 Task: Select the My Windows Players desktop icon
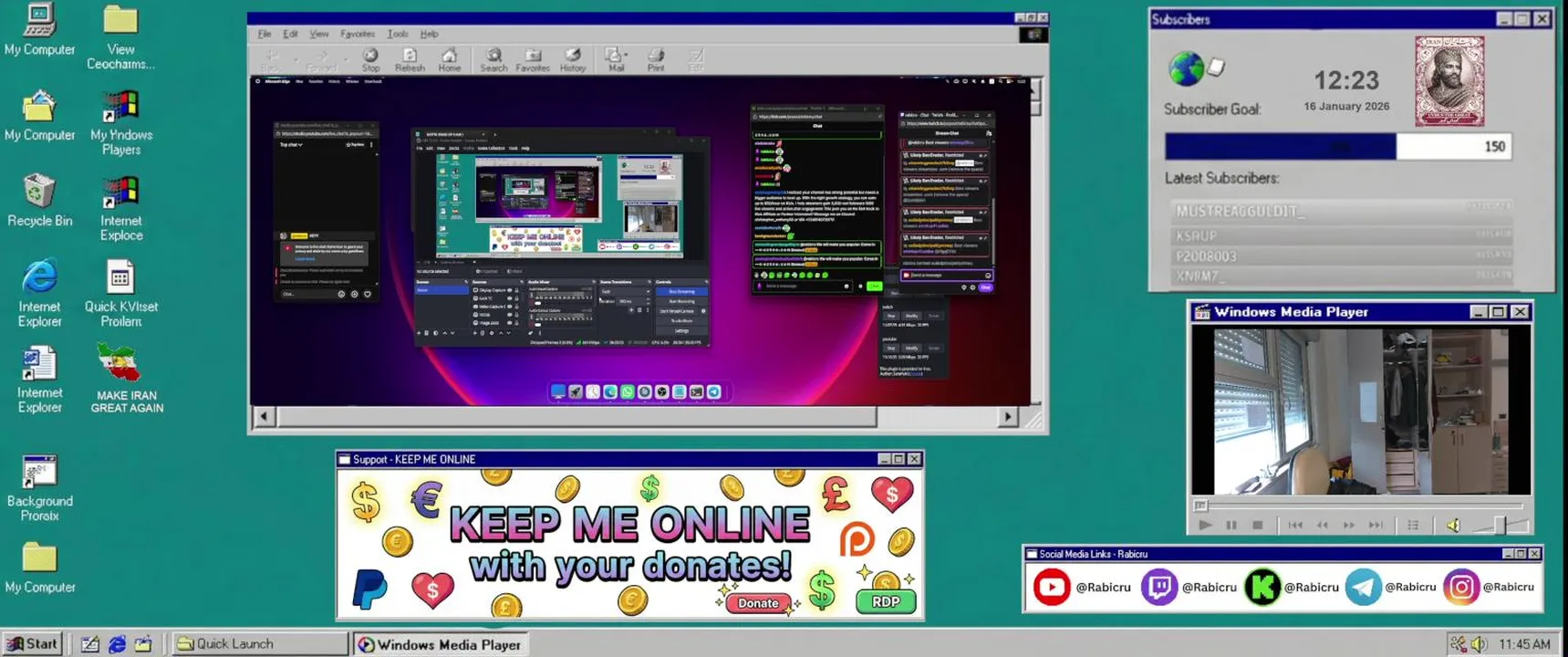click(x=120, y=122)
